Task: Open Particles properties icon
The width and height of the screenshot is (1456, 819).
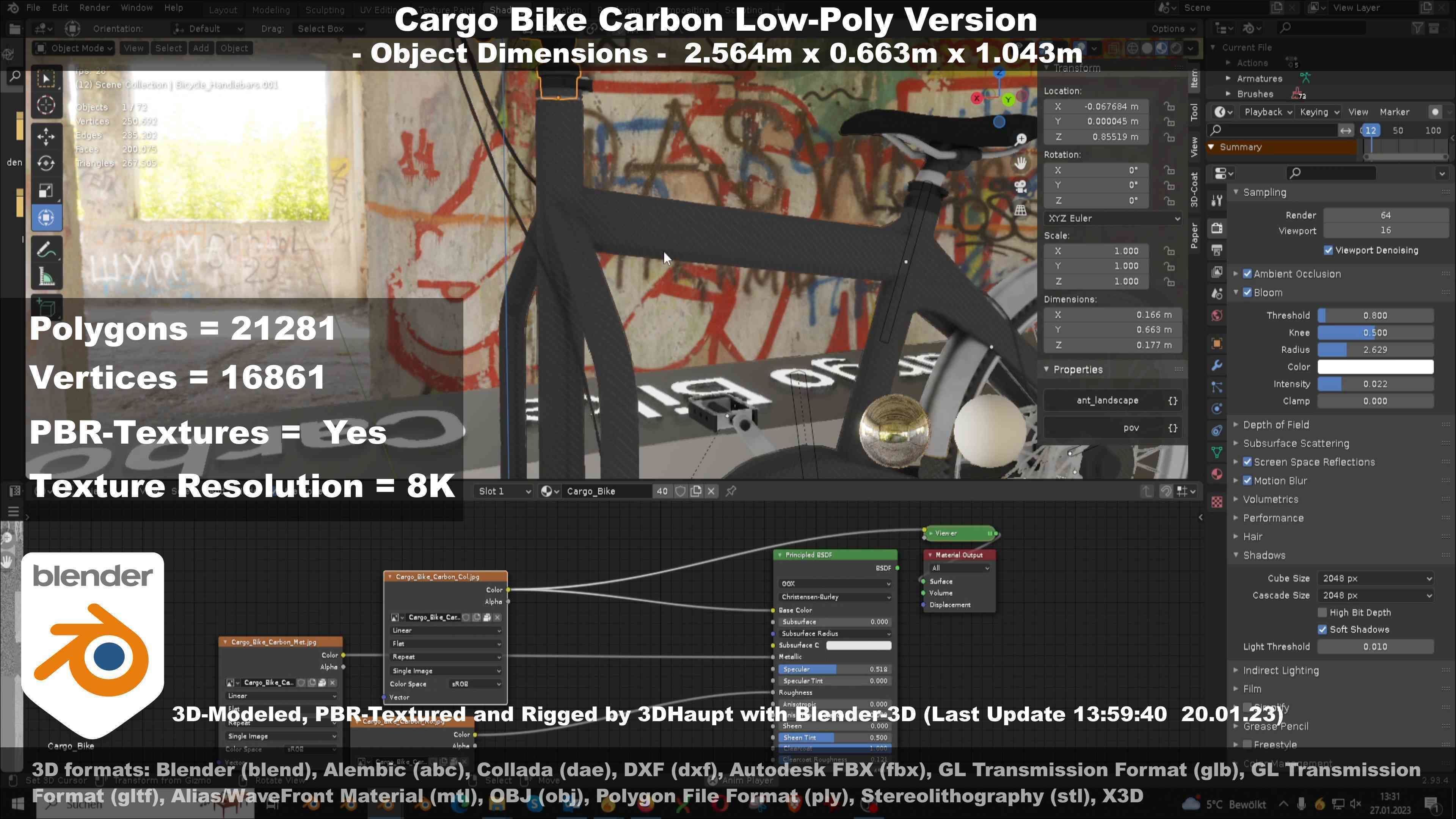Action: 1217,387
